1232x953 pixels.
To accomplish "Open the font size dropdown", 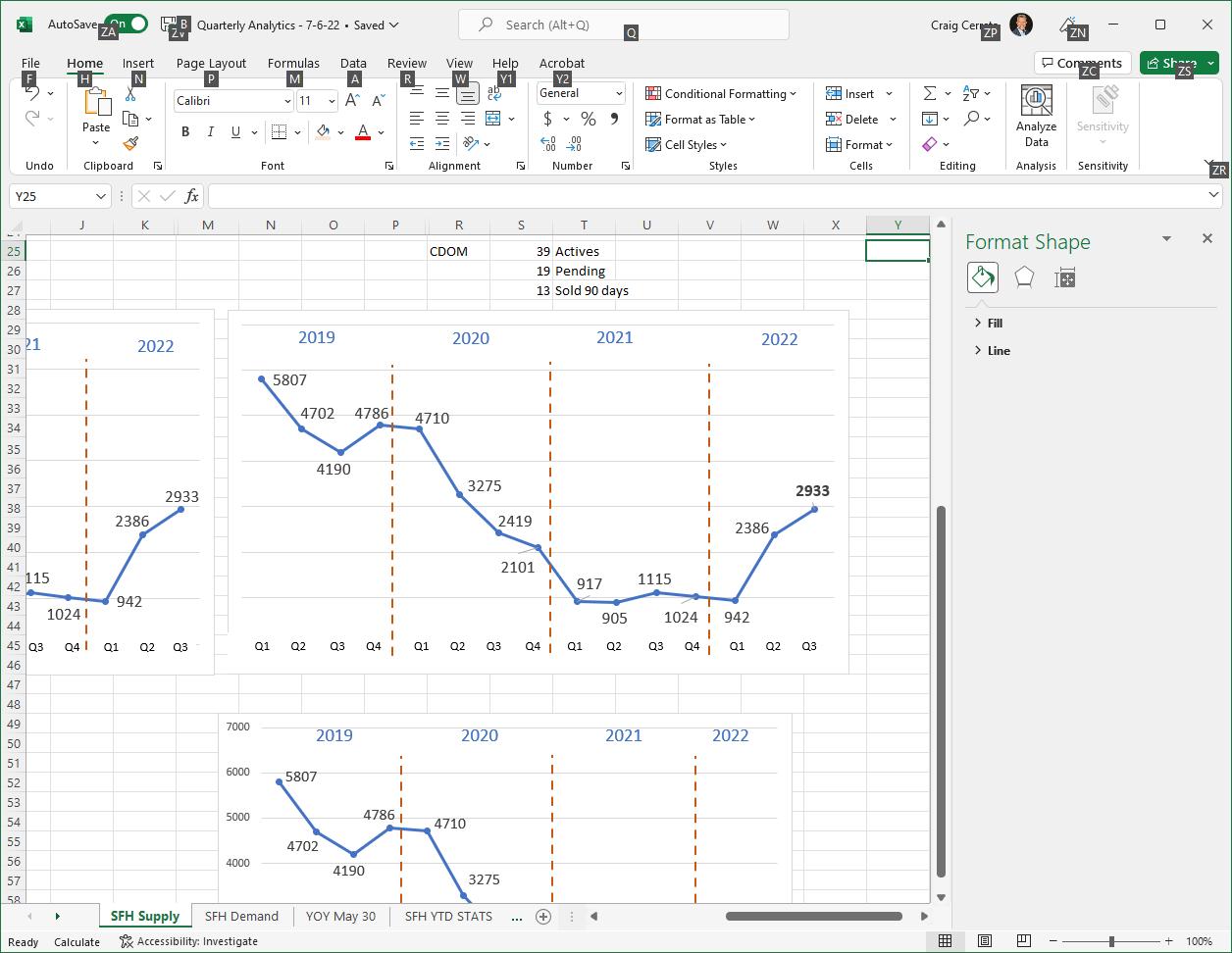I will [332, 101].
